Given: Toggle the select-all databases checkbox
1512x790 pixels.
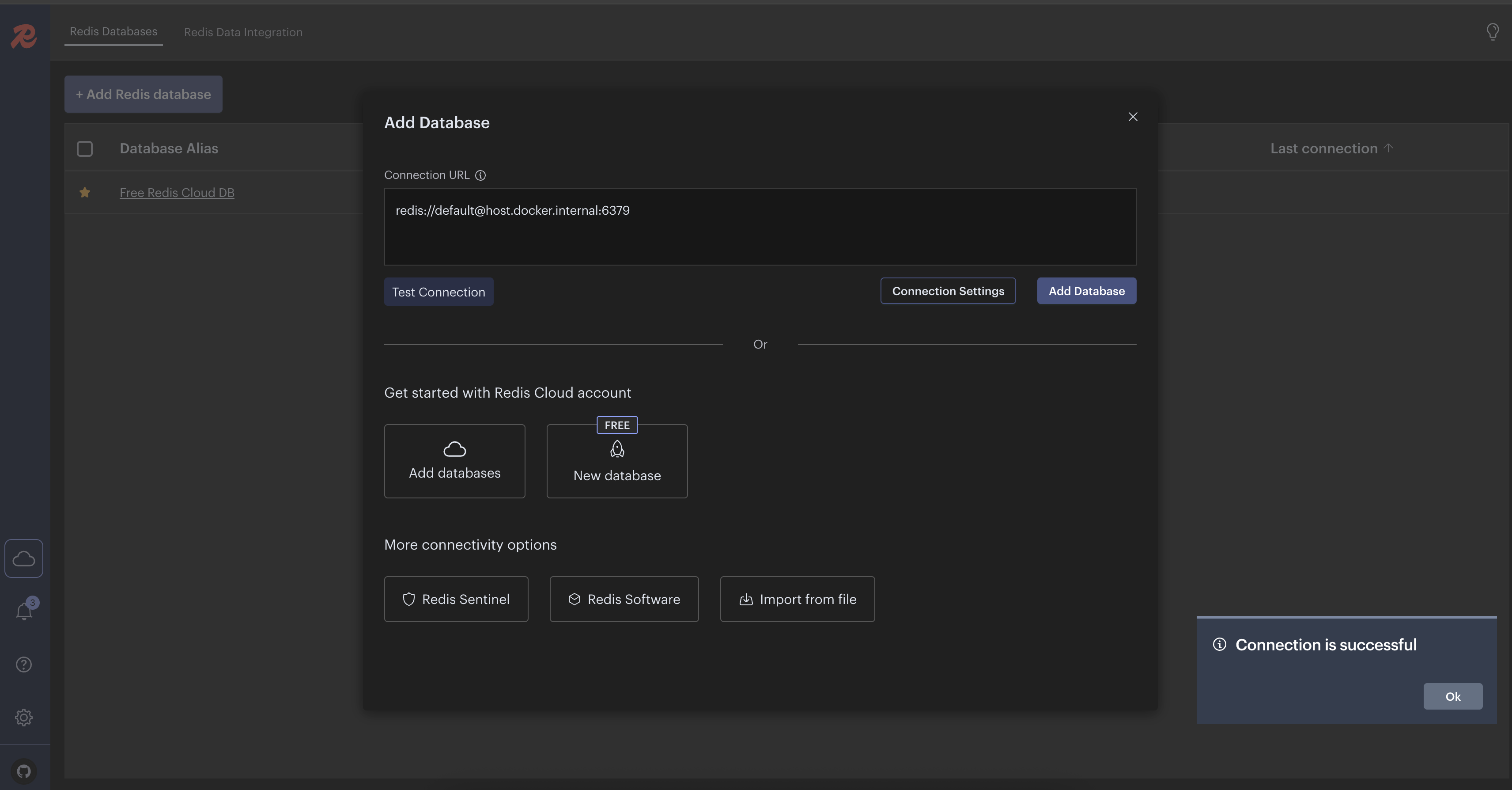Looking at the screenshot, I should click(84, 148).
